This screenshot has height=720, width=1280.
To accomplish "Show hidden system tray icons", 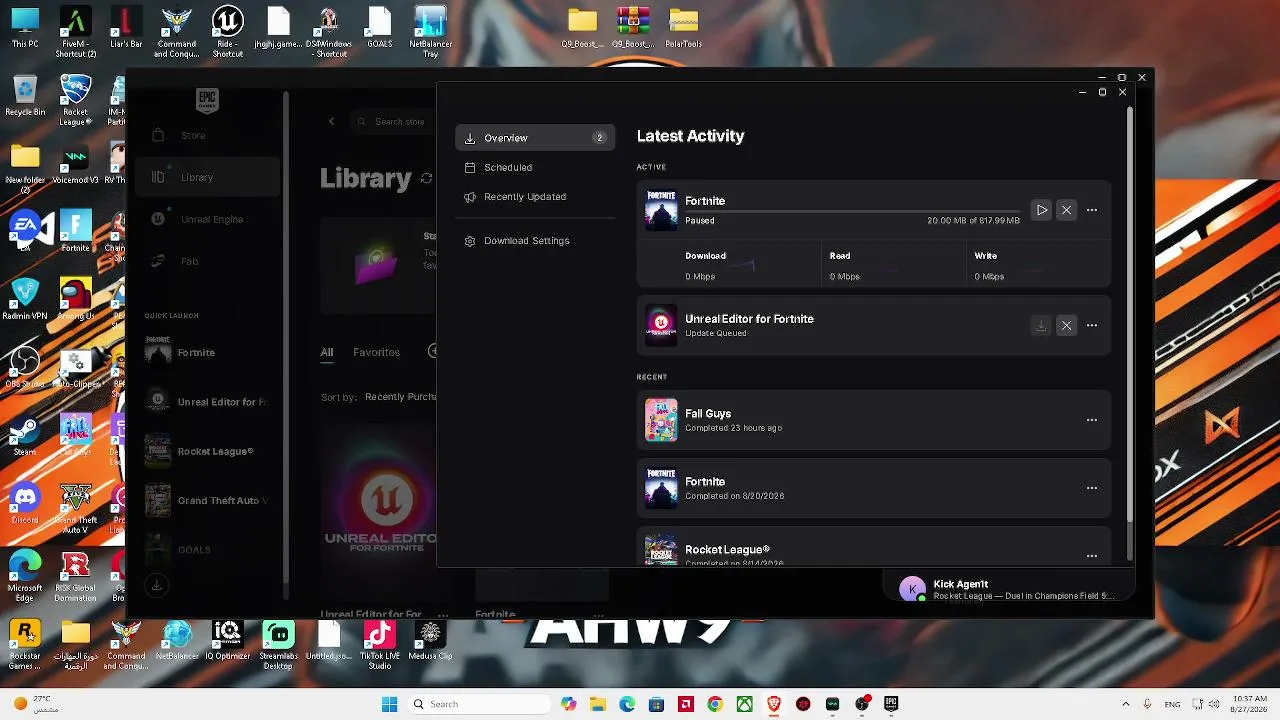I will 1125,704.
